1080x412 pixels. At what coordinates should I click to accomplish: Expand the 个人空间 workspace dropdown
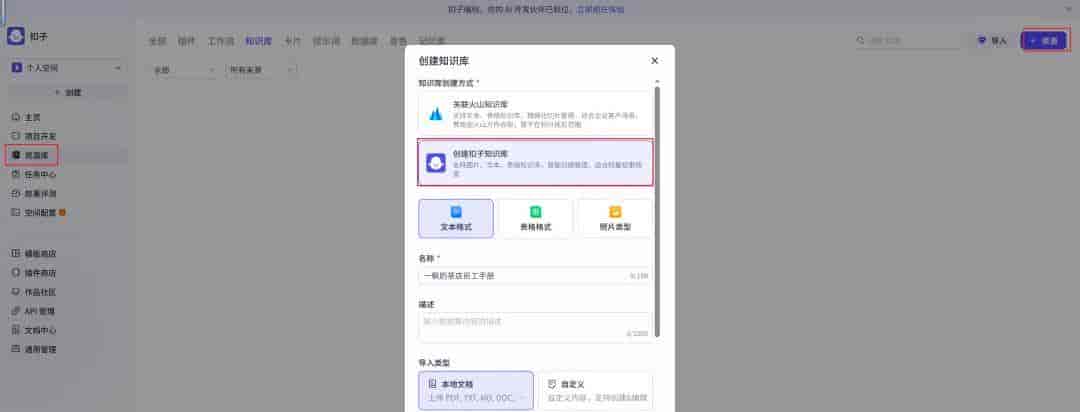pyautogui.click(x=67, y=68)
